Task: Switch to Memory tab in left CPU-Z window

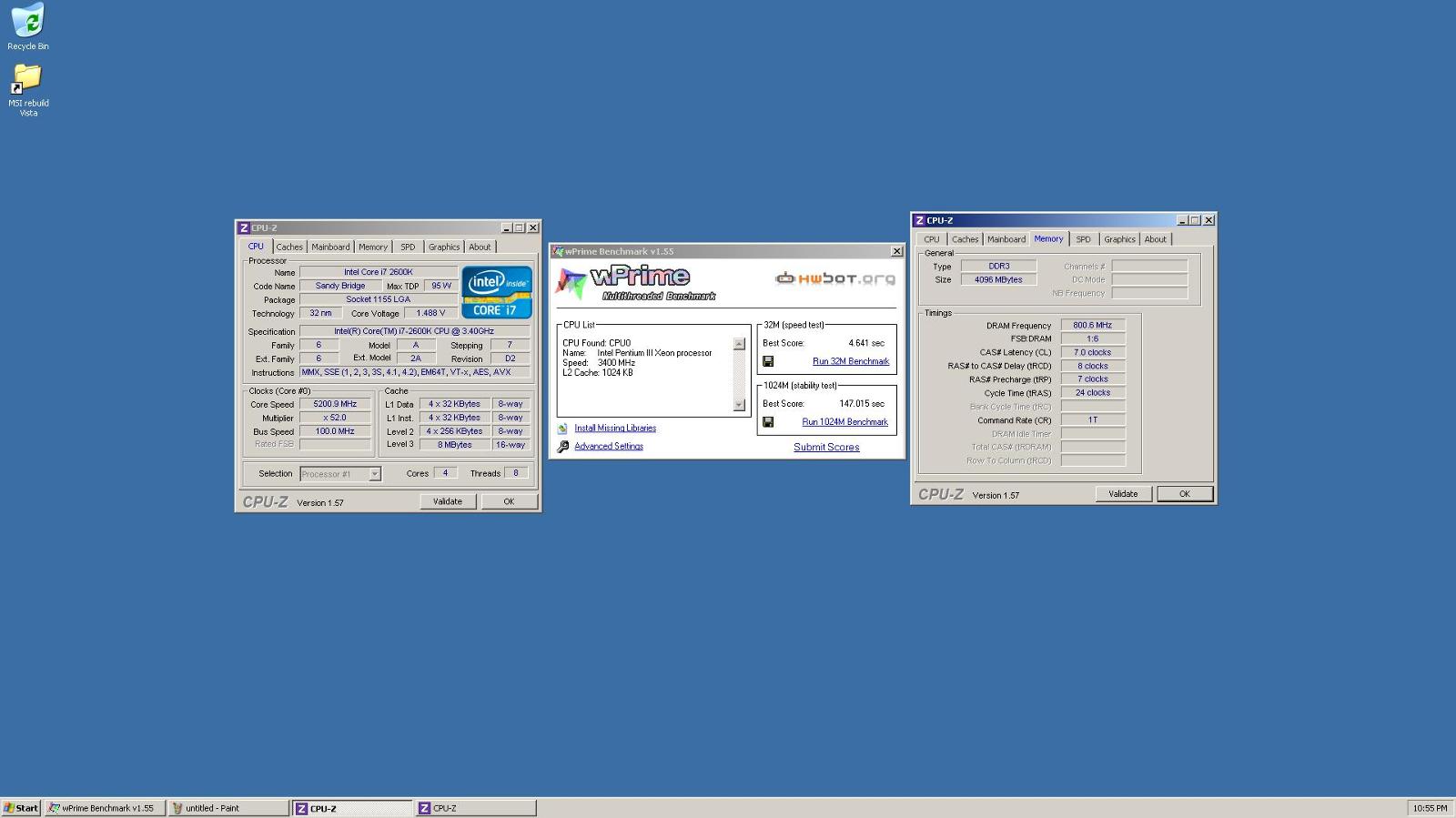Action: (372, 247)
